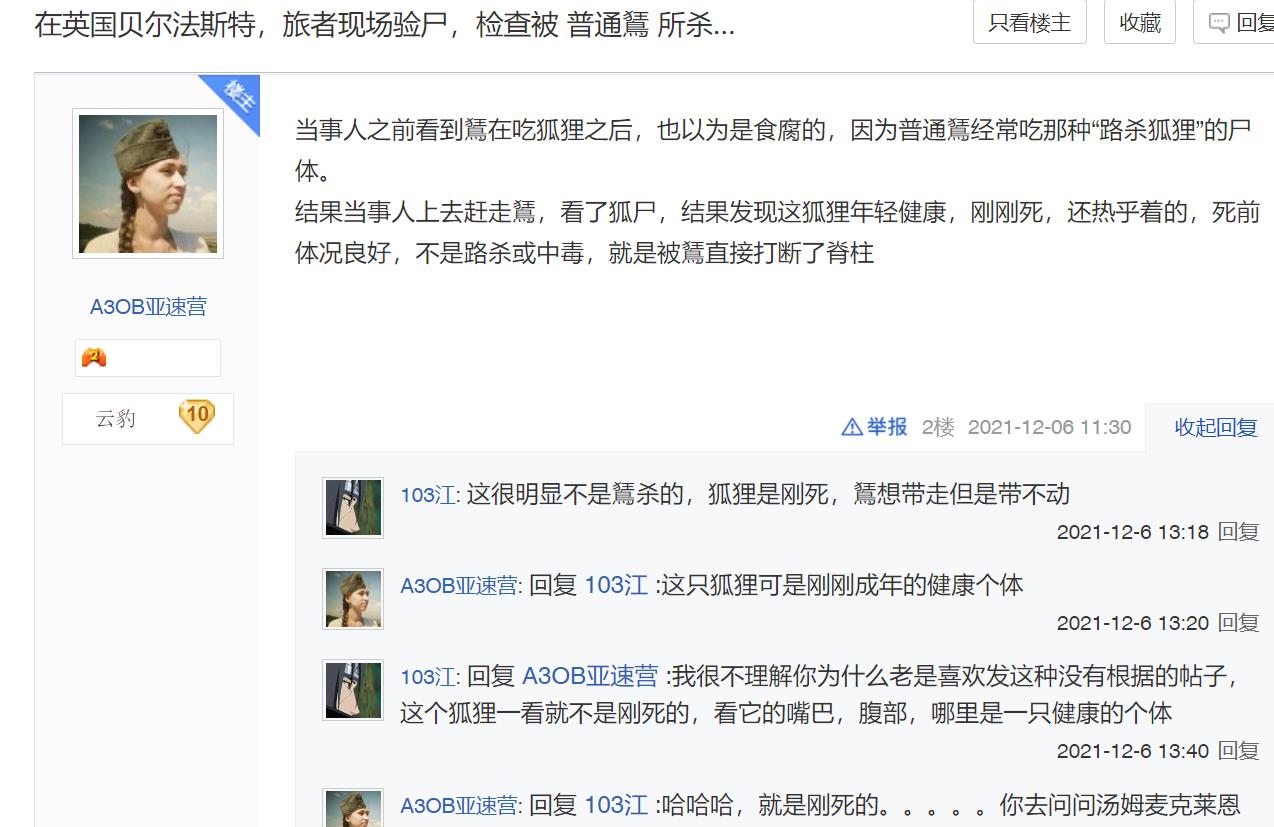Screen dimensions: 1274x827
Task: Open A3OB亚速营 profile link under avatar
Action: (x=148, y=307)
